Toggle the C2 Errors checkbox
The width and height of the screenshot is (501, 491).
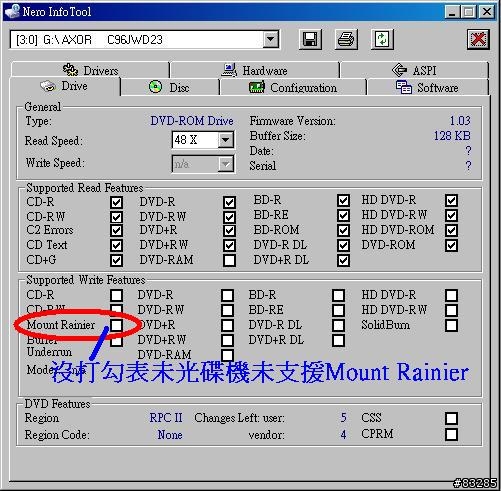point(116,230)
